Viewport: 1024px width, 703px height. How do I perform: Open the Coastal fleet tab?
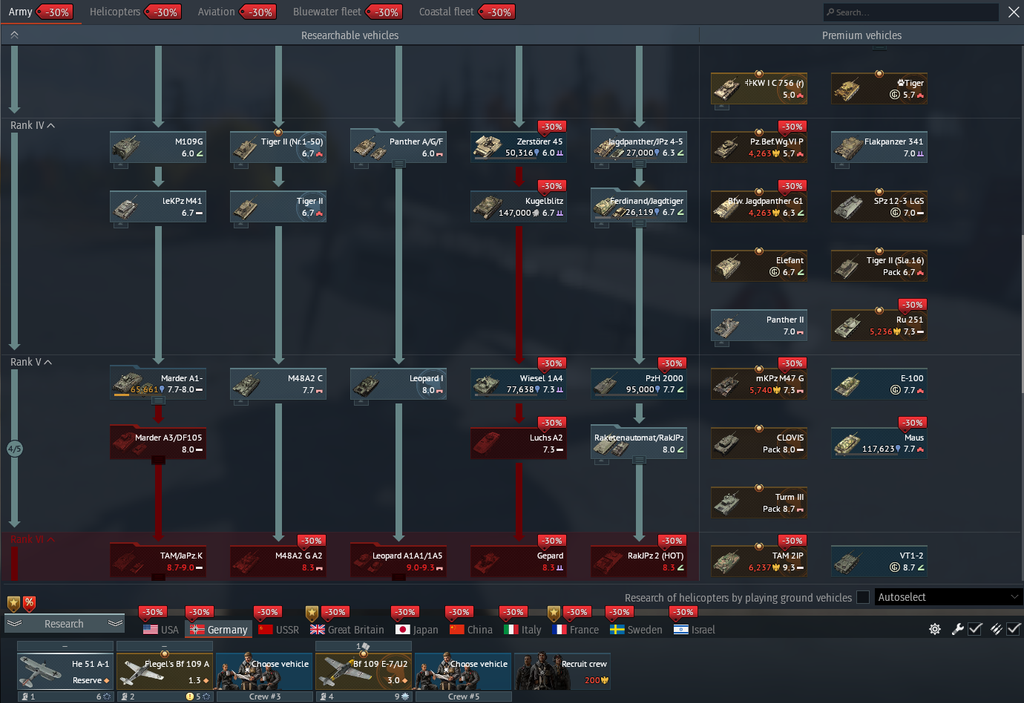[x=467, y=12]
